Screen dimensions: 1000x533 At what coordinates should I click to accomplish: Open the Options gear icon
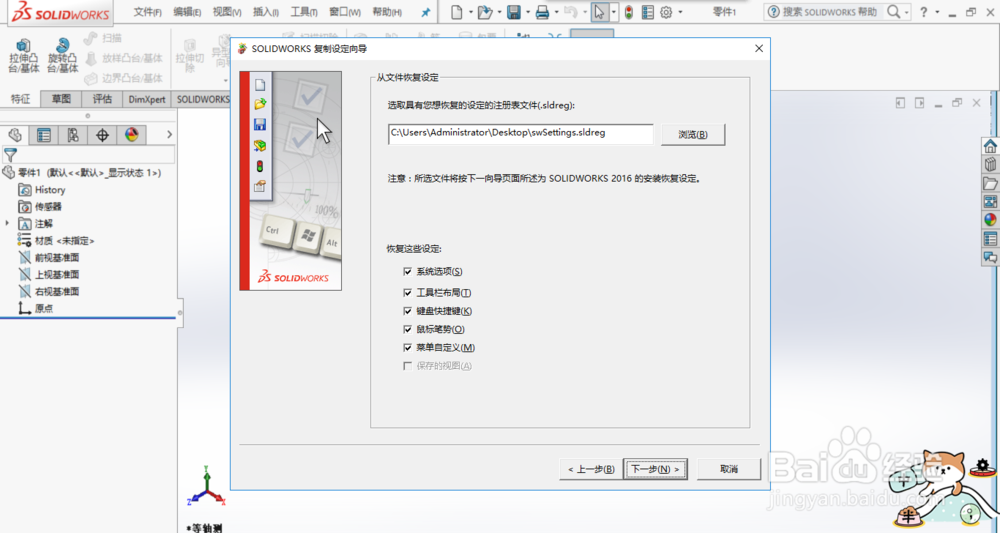[x=666, y=12]
